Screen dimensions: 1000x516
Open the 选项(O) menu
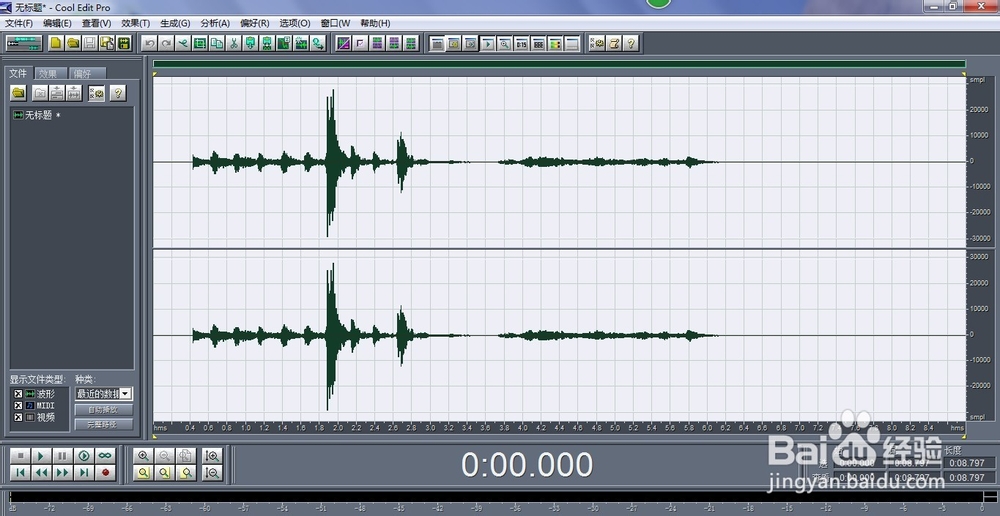pyautogui.click(x=295, y=23)
